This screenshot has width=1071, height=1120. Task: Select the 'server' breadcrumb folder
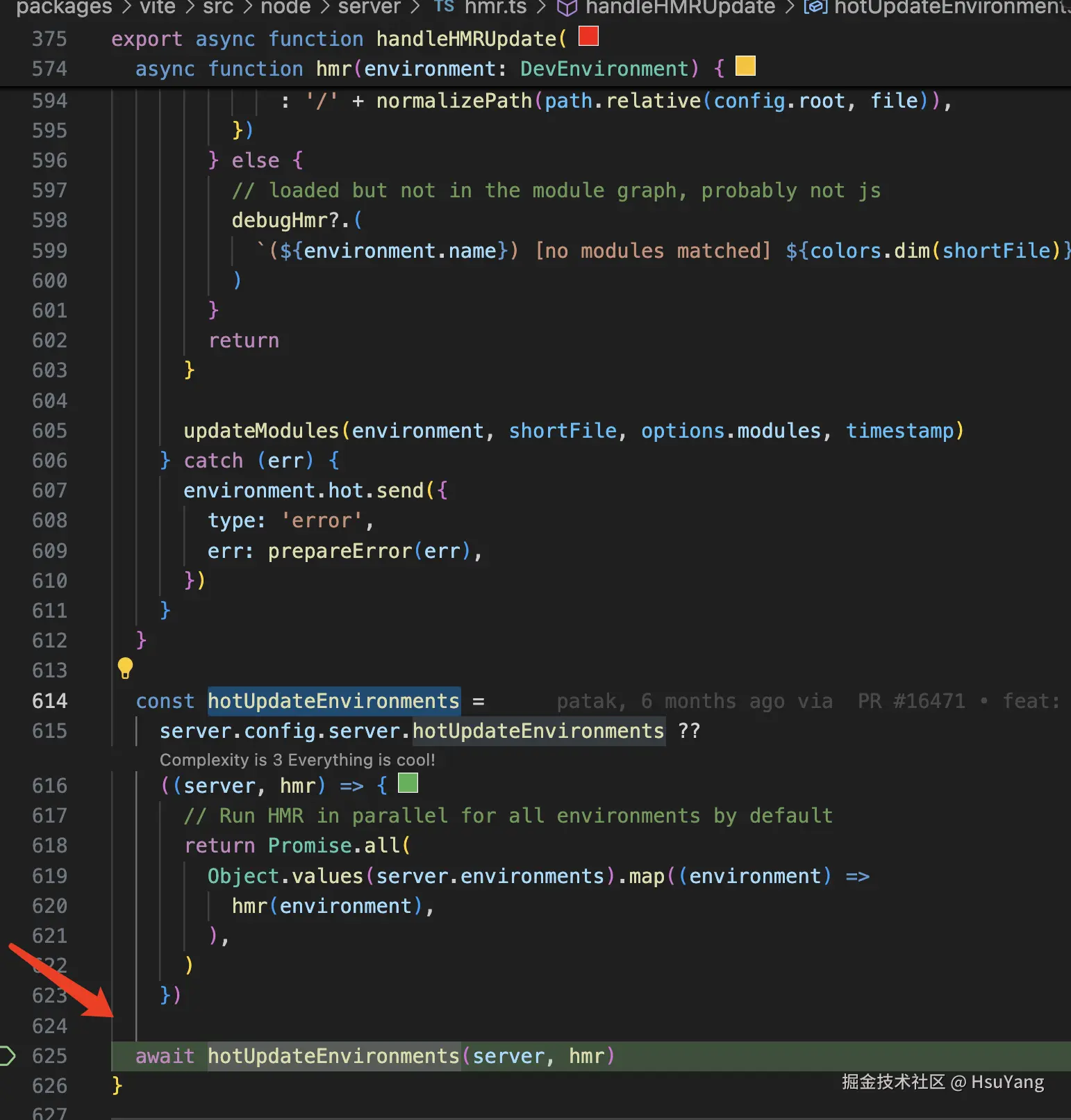pos(369,8)
